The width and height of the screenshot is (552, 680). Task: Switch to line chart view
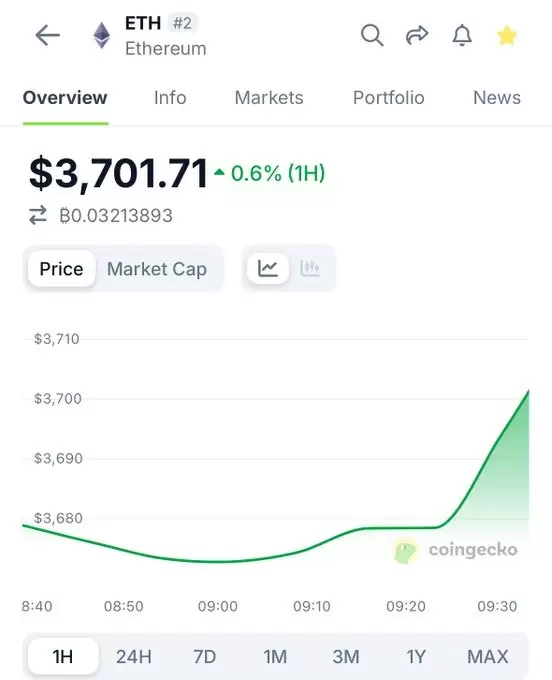(x=268, y=268)
